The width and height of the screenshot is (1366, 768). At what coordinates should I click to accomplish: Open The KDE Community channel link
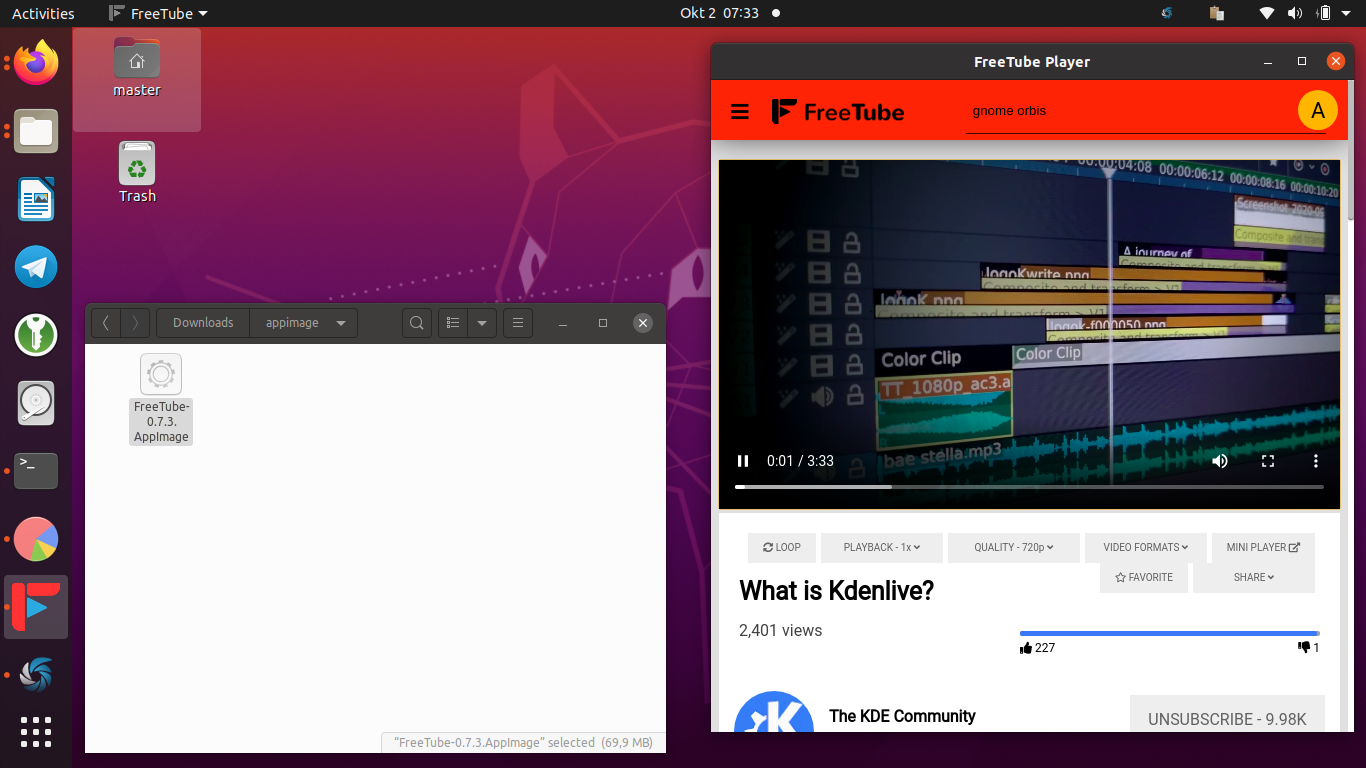pyautogui.click(x=902, y=716)
